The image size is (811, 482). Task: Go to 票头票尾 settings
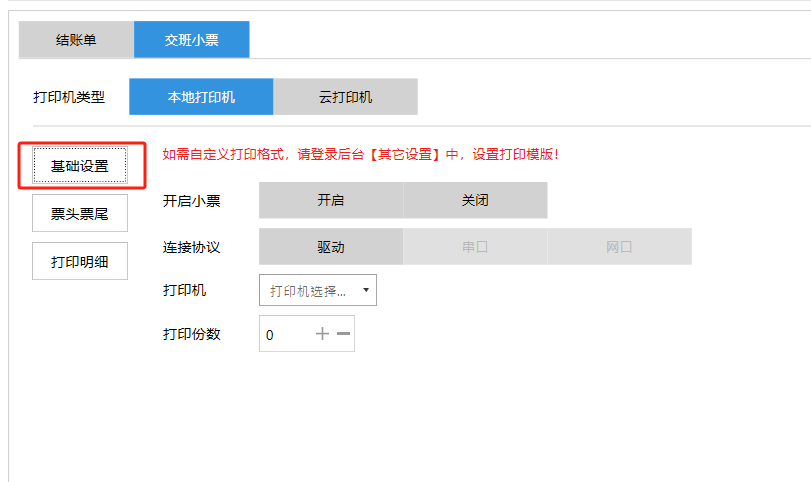pyautogui.click(x=80, y=214)
